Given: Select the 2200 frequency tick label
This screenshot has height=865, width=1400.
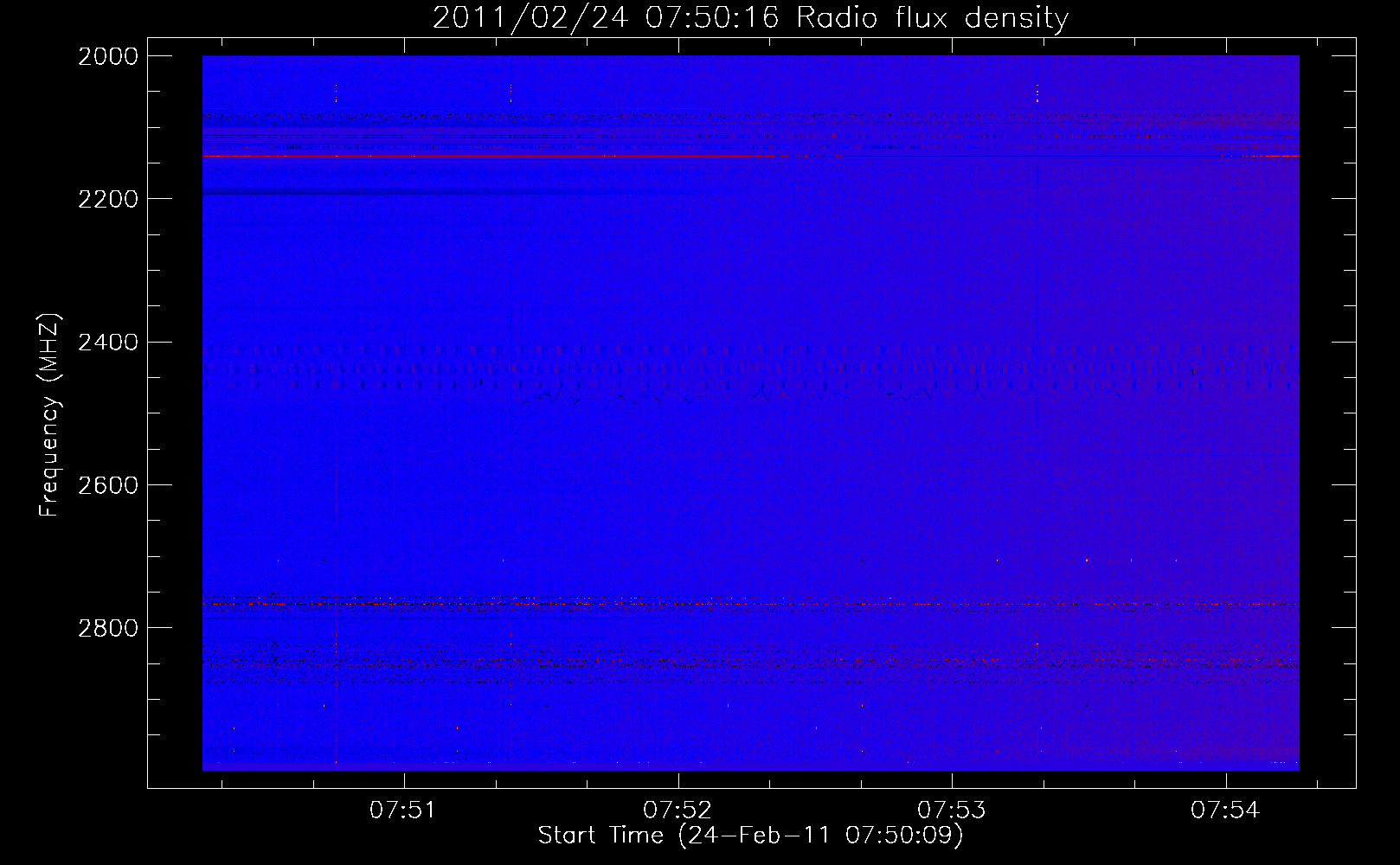Looking at the screenshot, I should [108, 199].
